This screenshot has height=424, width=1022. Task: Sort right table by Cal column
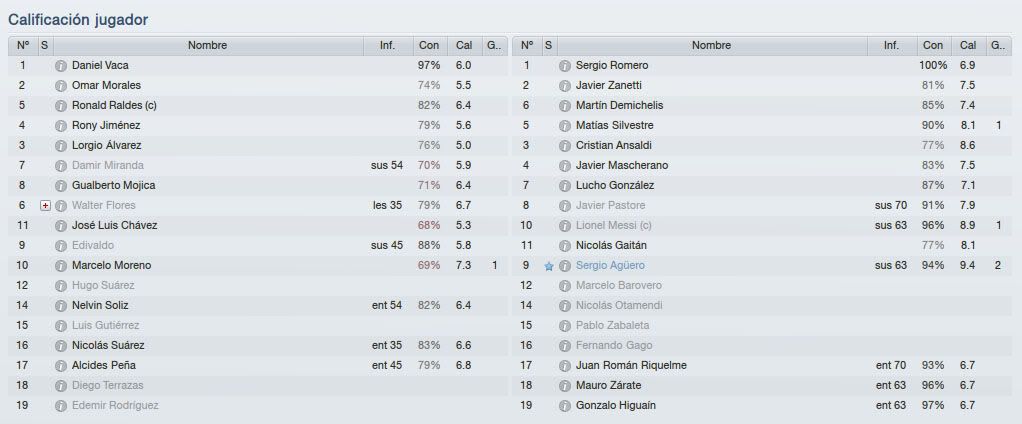[968, 46]
